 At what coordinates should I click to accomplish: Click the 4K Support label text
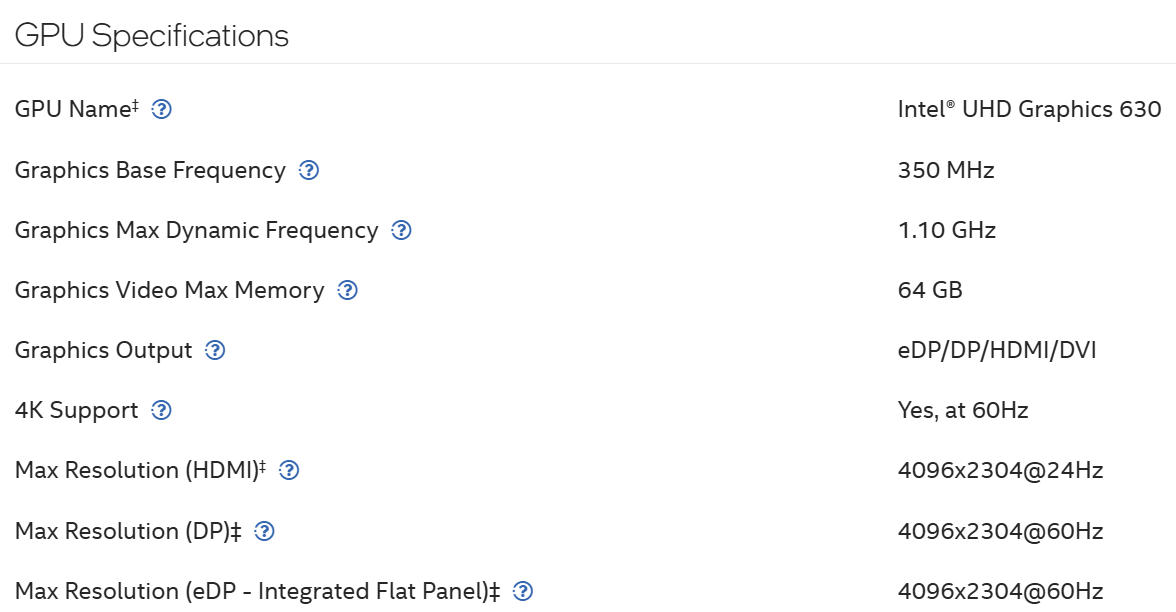(76, 410)
